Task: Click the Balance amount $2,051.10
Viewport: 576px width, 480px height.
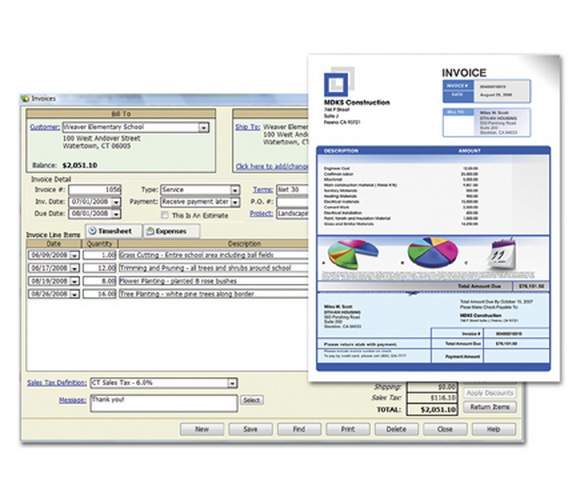Action: coord(80,165)
